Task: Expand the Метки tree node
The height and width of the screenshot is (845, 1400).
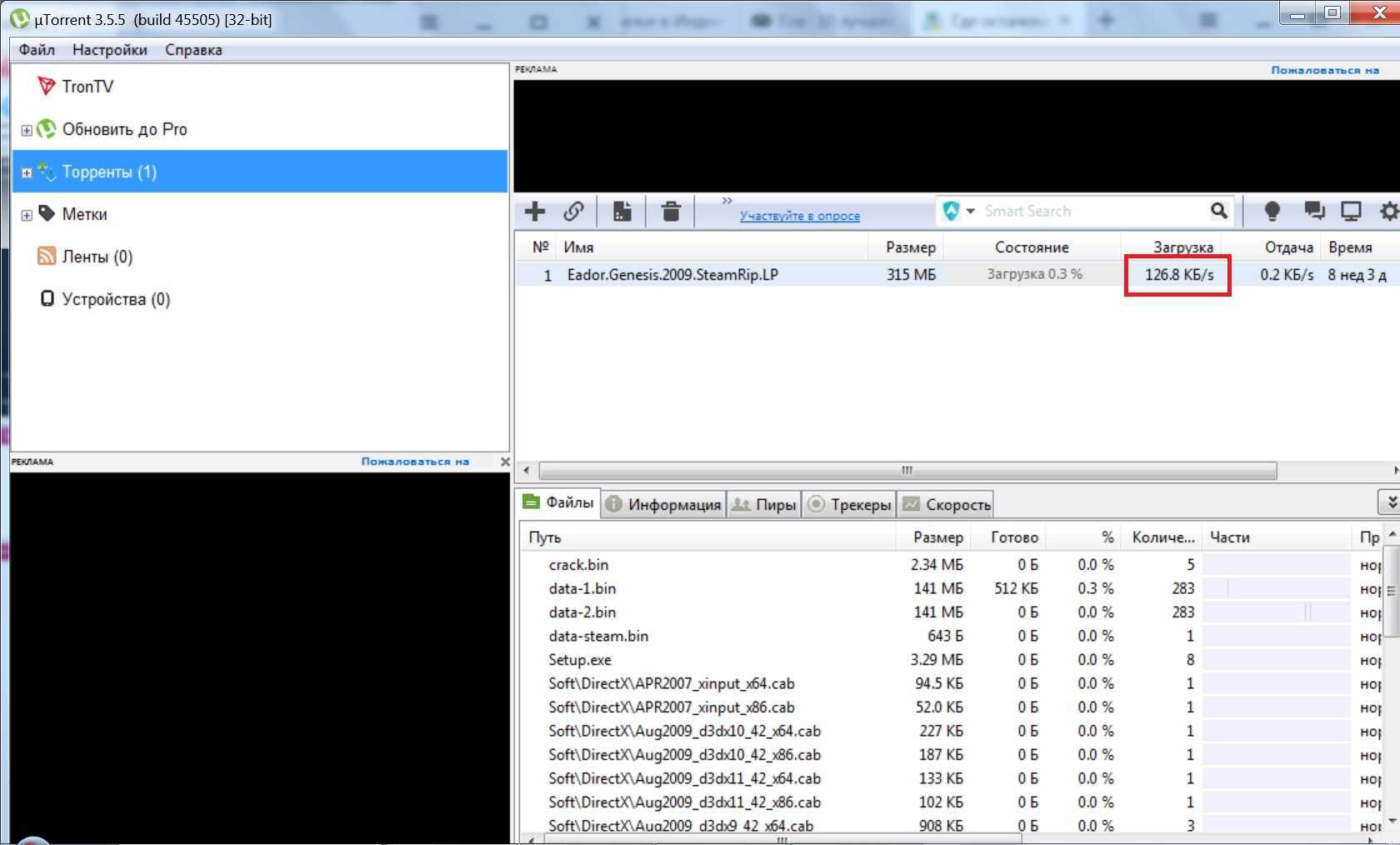Action: coord(27,215)
